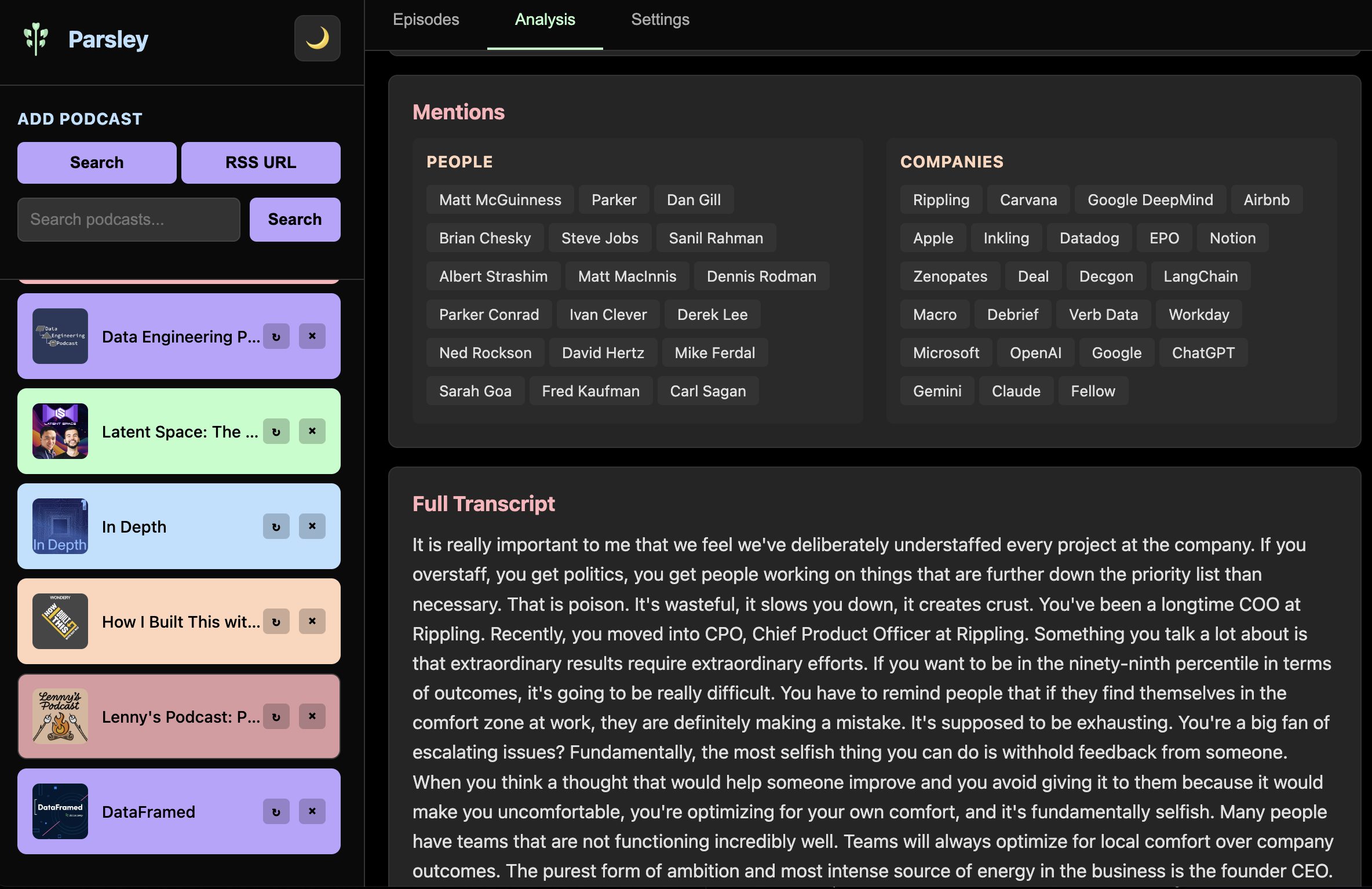Remove the Latent Space podcast
Screen dimensions: 1372x889
coord(312,431)
